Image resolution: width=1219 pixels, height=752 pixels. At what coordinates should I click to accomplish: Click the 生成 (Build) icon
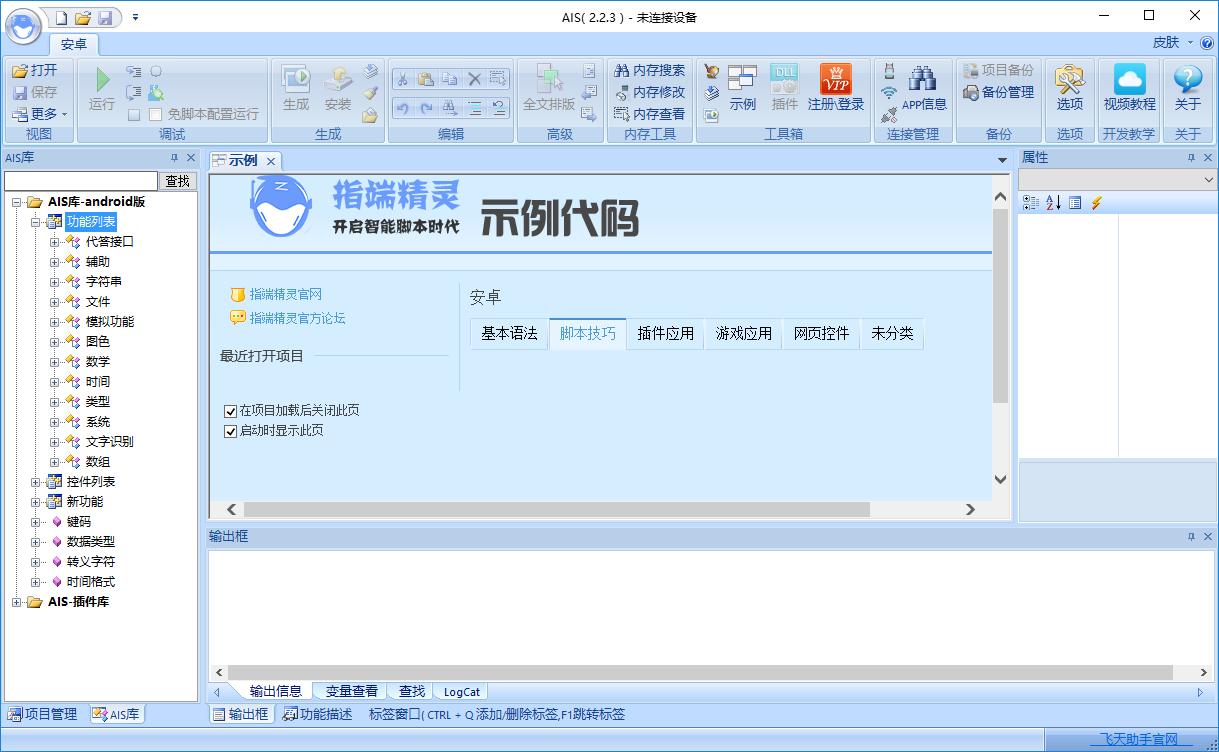296,79
